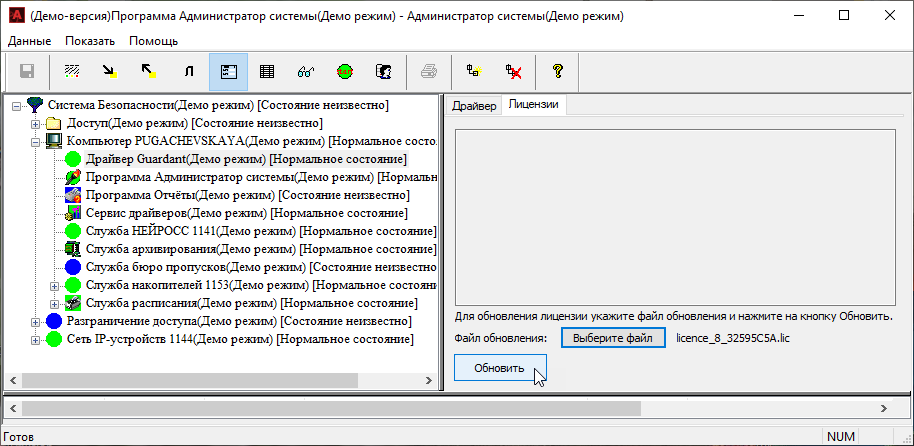Collapse the Компьютер PUGACHEVSKAYA node
914x446 pixels.
pos(35,141)
